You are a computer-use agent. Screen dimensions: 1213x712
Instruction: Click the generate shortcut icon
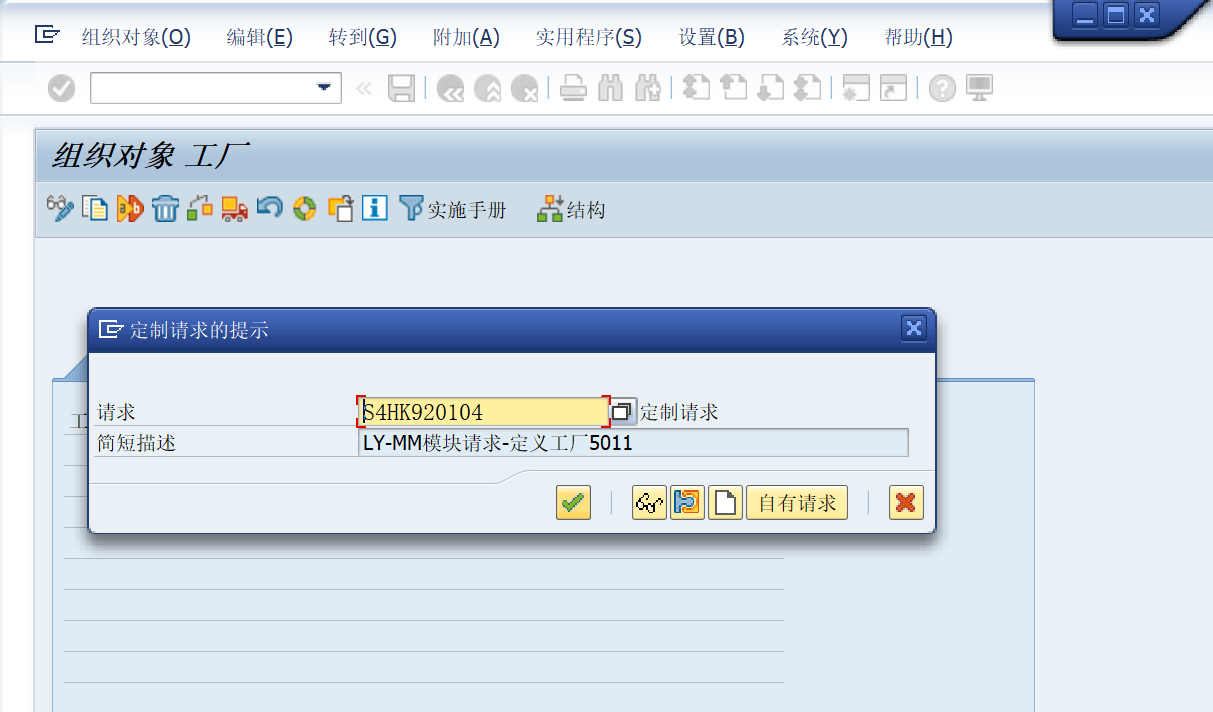point(893,89)
